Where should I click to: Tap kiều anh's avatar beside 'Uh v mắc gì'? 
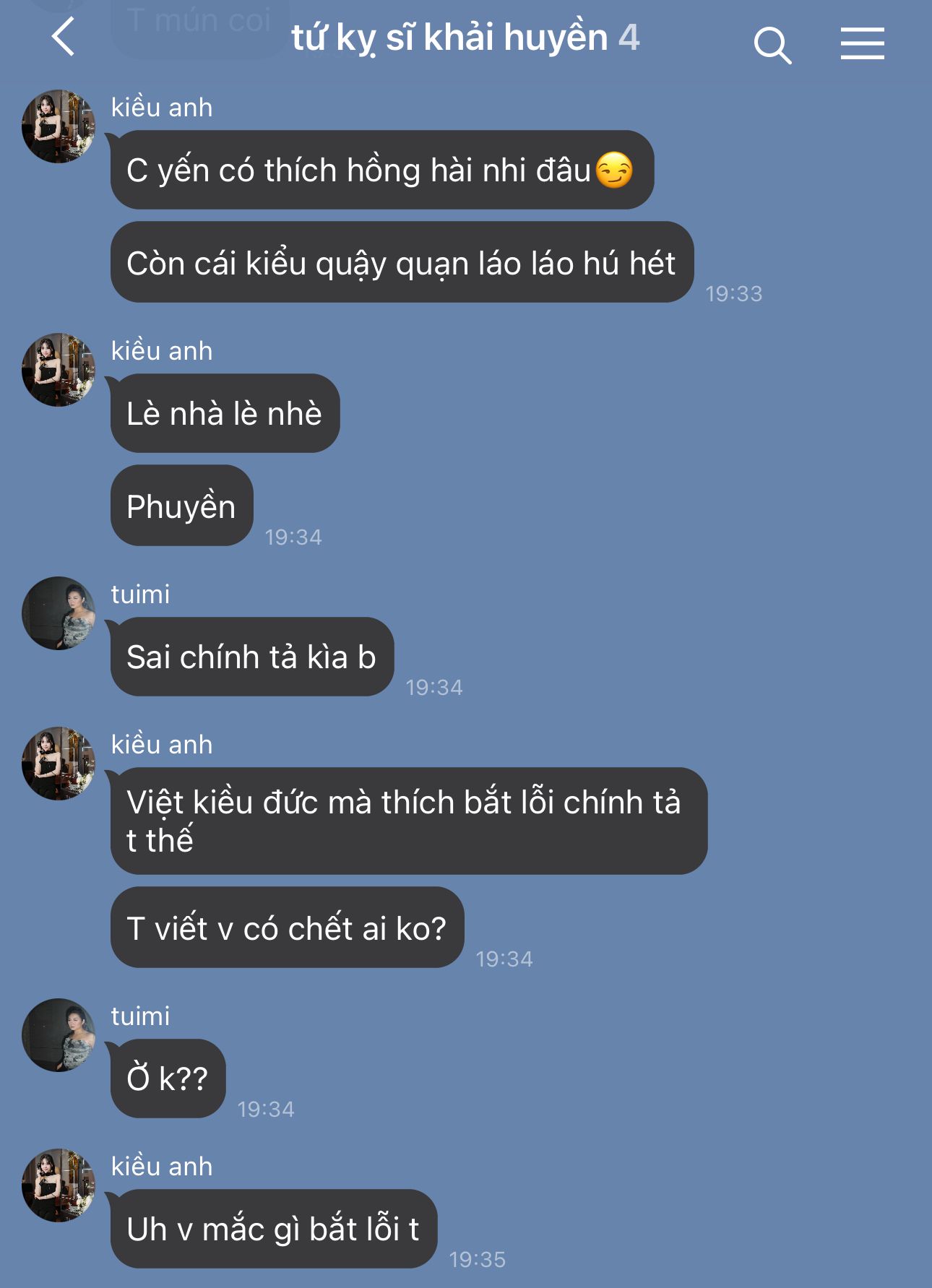(x=59, y=1185)
